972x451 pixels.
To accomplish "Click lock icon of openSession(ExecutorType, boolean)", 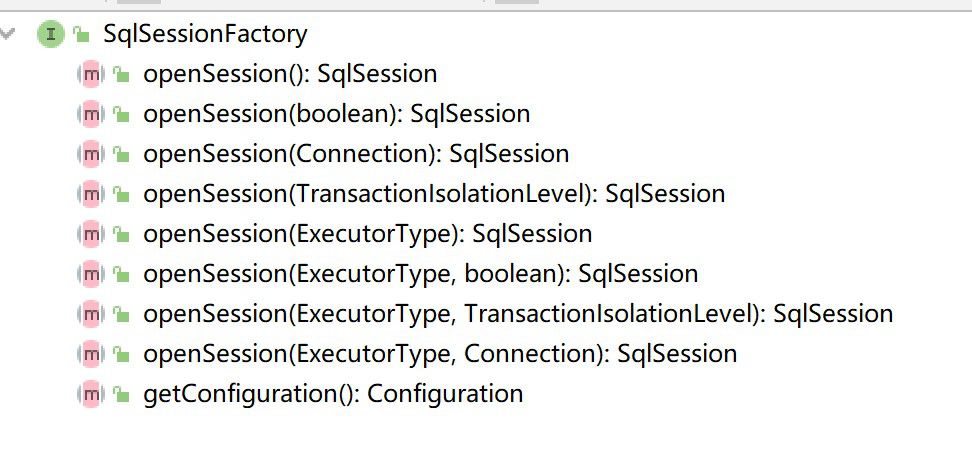I will (x=121, y=274).
